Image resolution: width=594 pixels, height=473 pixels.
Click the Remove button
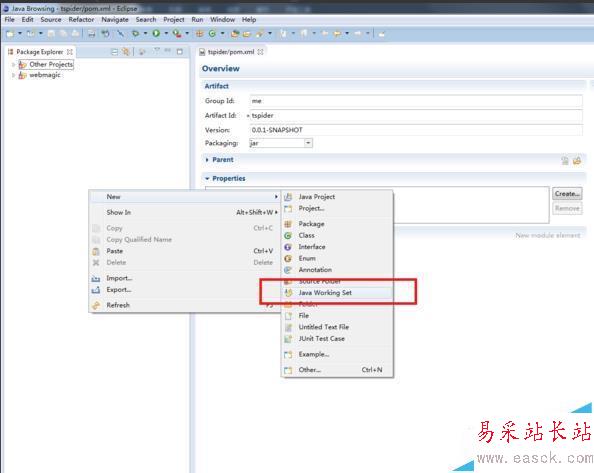[567, 208]
